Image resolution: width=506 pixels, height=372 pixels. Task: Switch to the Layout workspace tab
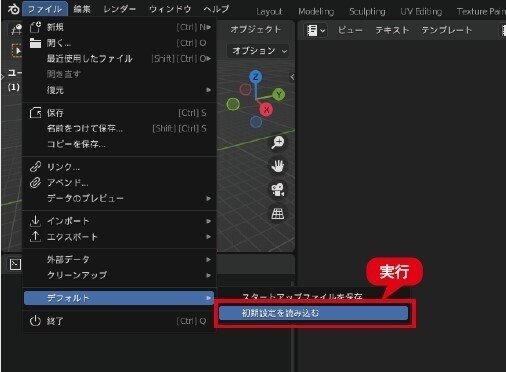tap(269, 12)
